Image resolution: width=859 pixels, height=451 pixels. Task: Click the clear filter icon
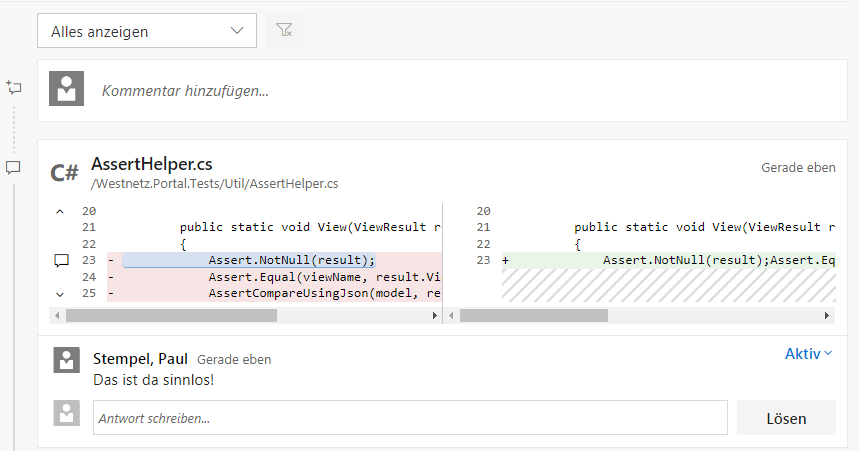pyautogui.click(x=284, y=31)
